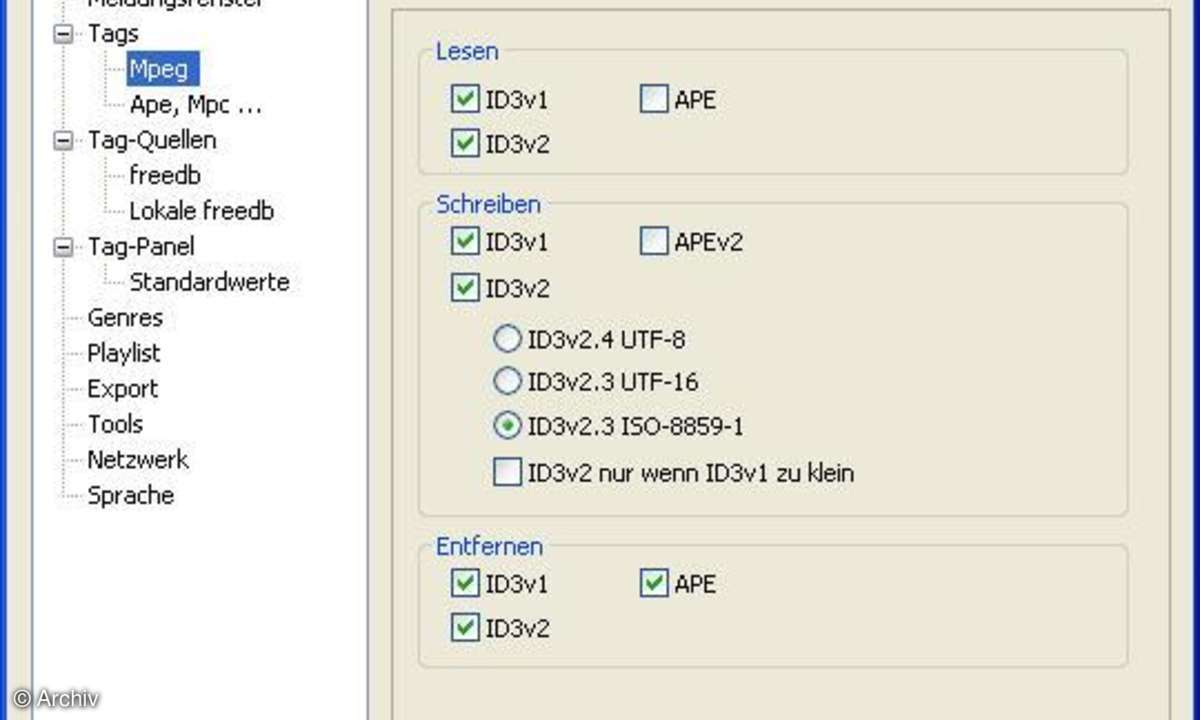Open the Sprache settings
The image size is (1200, 720).
(x=130, y=495)
